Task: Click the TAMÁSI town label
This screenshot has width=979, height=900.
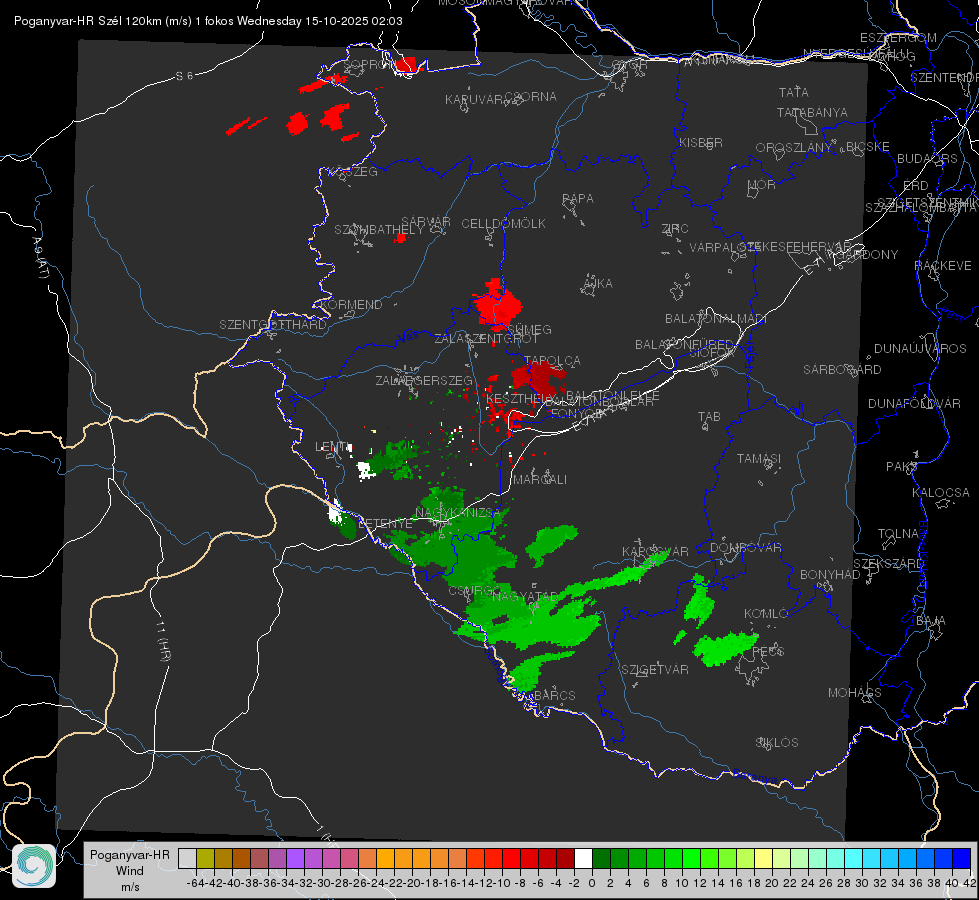Action: 759,458
